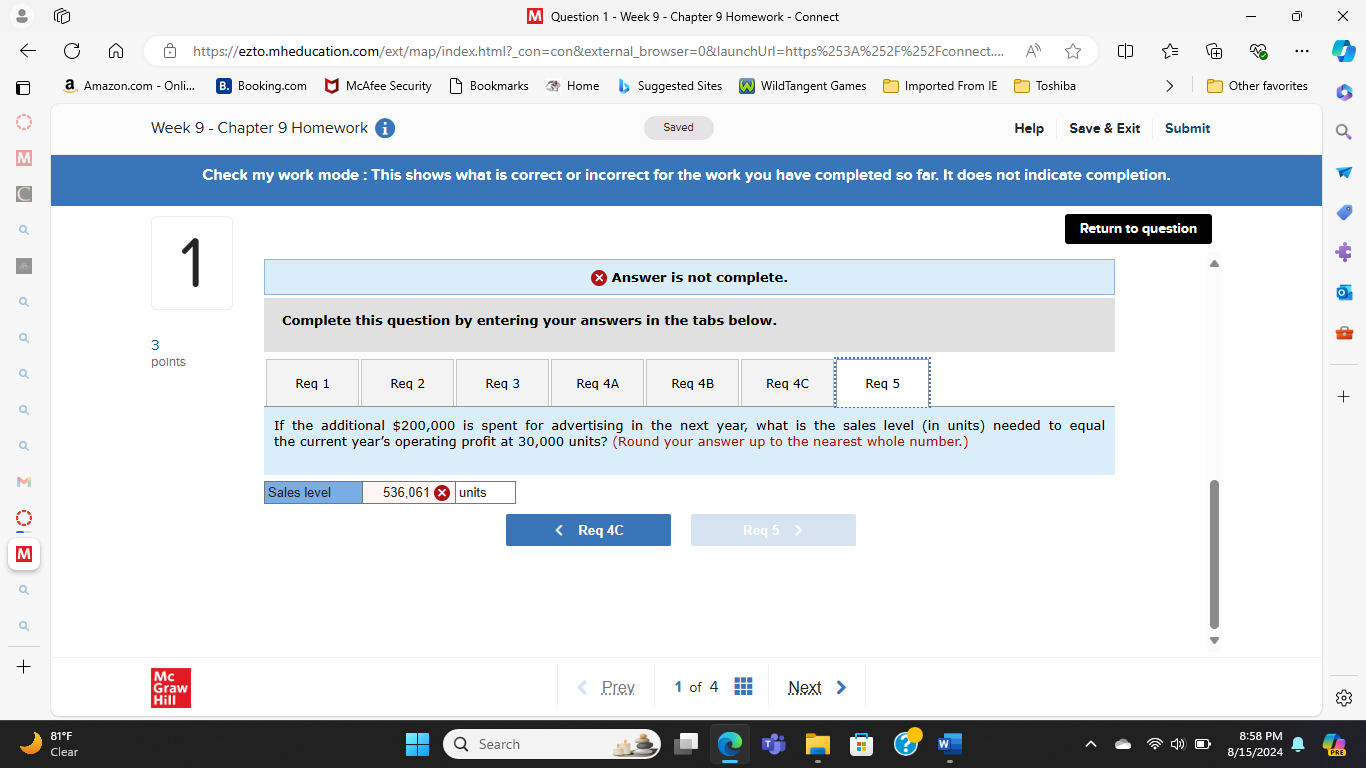Click the Sales level answer input field

(405, 492)
